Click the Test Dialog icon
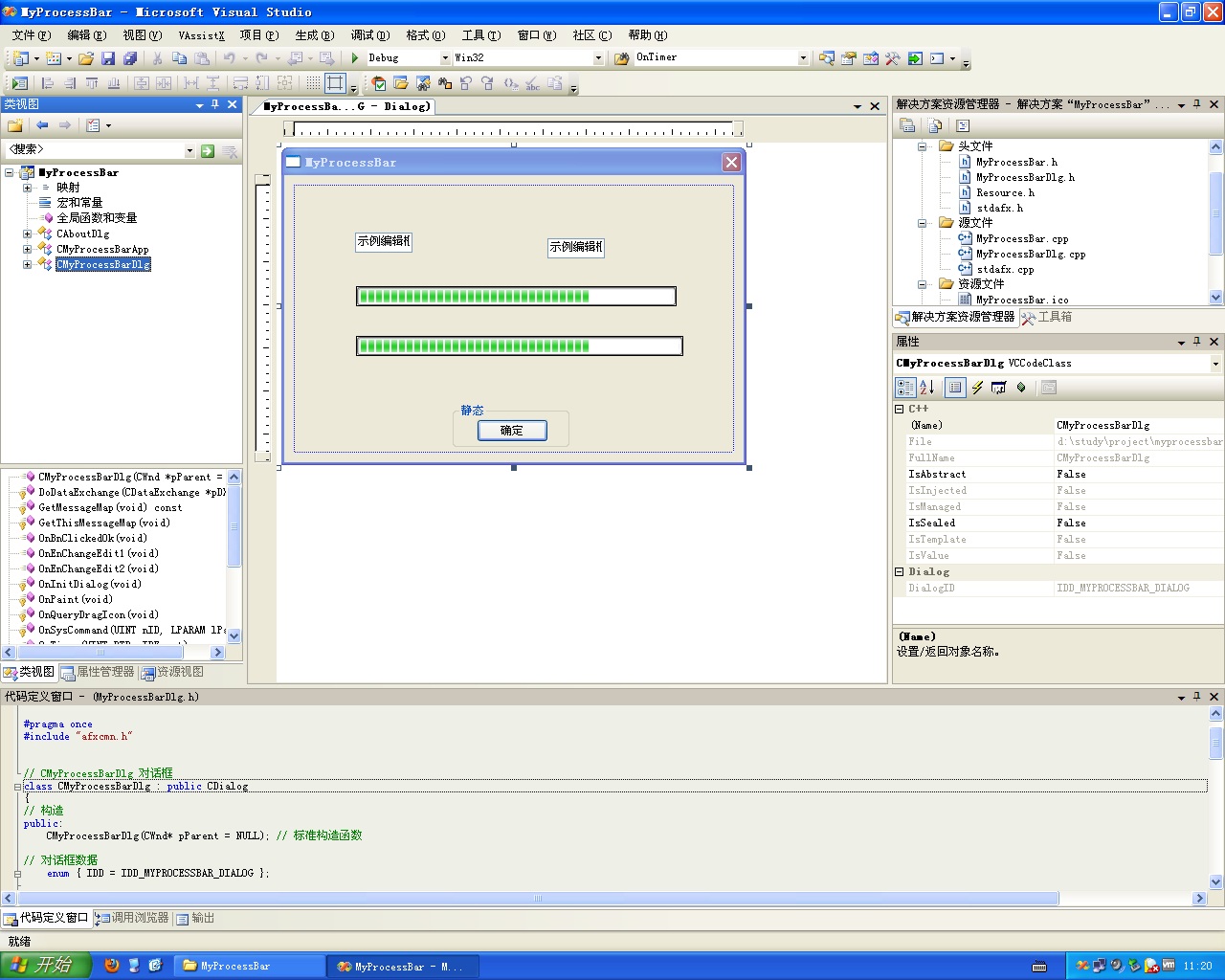Screen dimensions: 1225x980 coord(19,83)
